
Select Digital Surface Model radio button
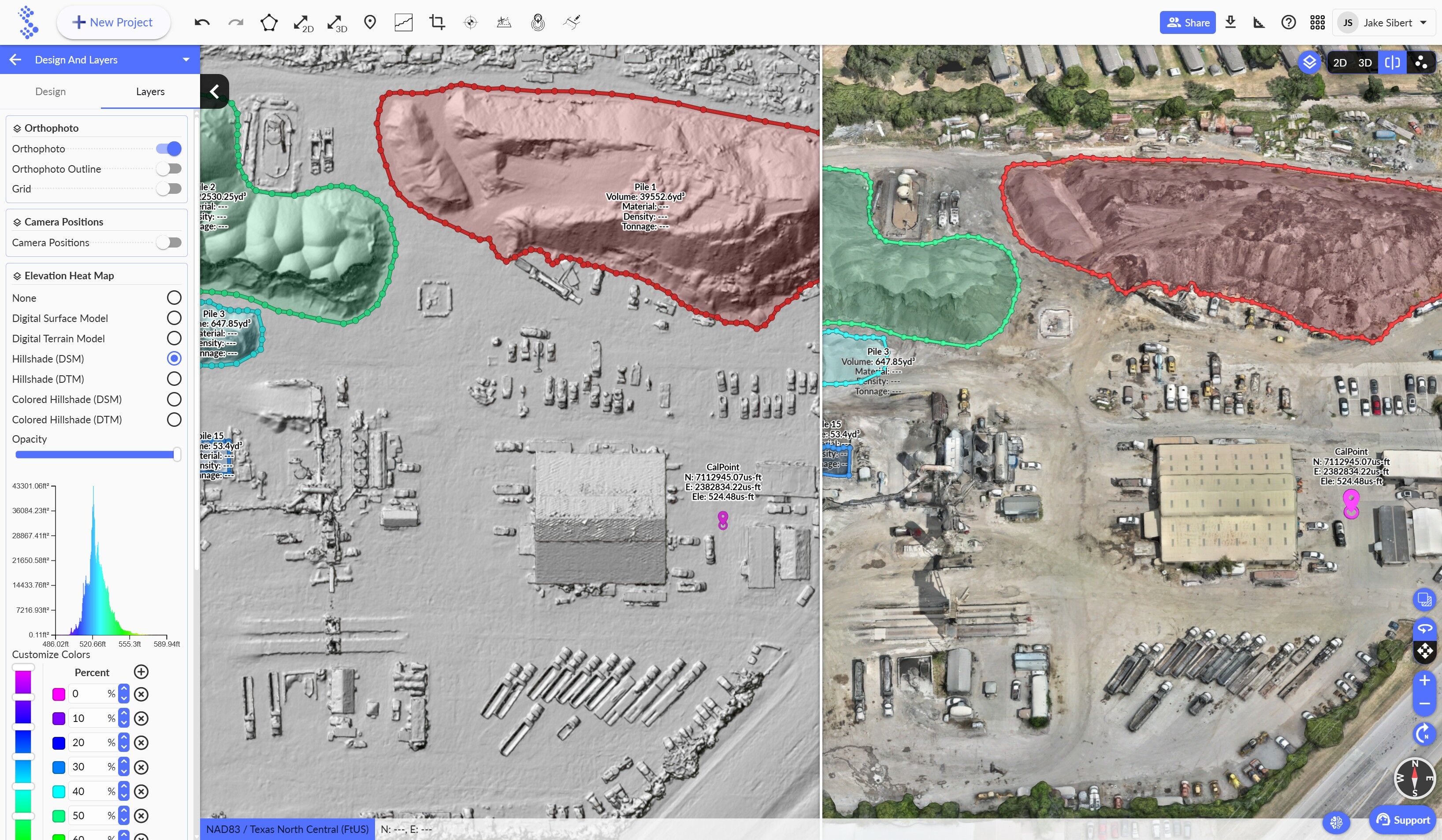174,318
